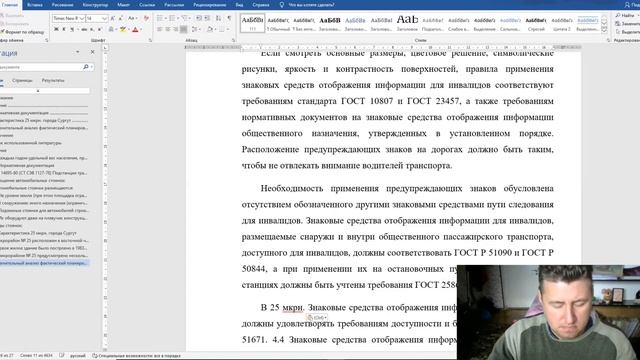Toggle bold formatting in the Font group

coord(56,29)
